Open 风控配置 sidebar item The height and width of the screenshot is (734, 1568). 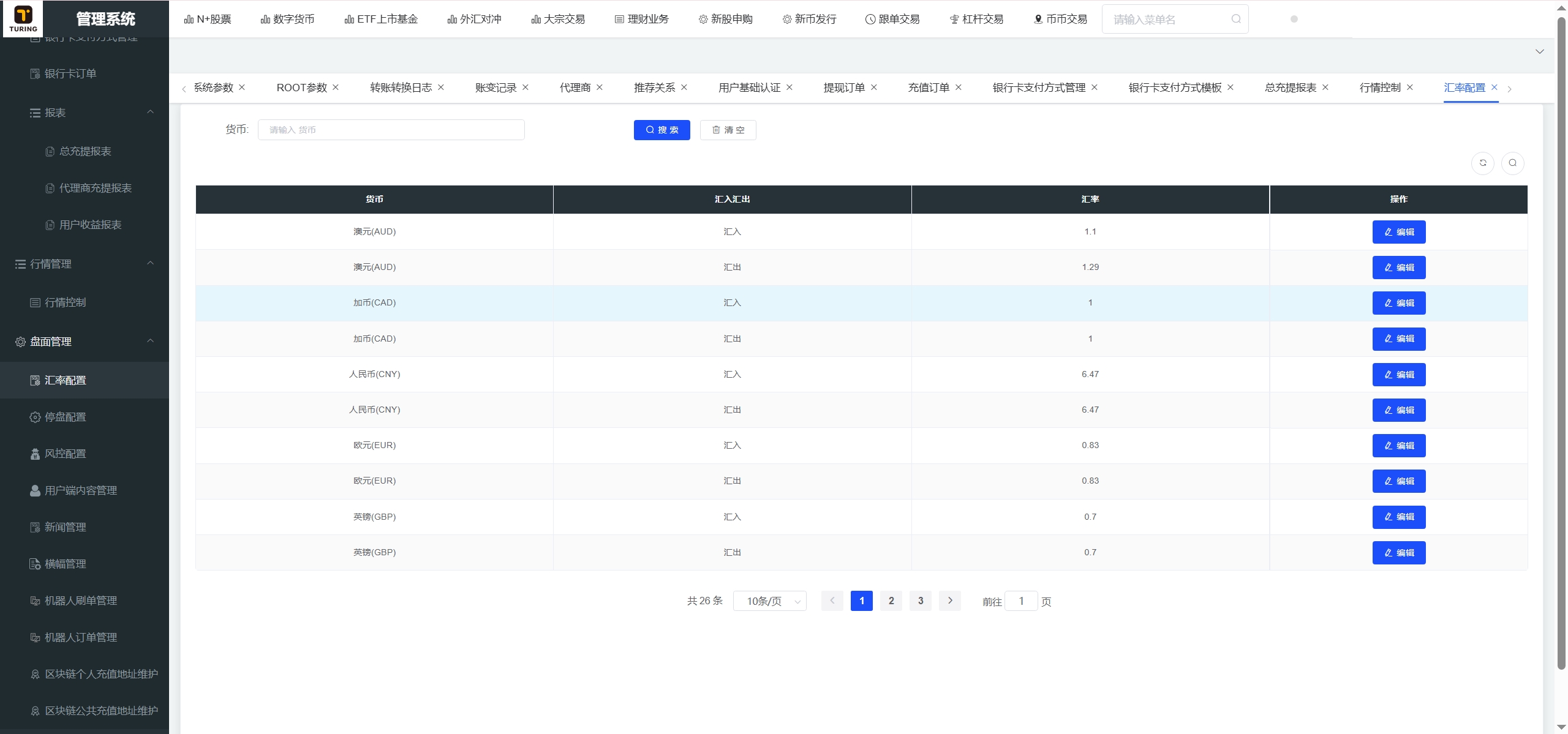[x=85, y=454]
